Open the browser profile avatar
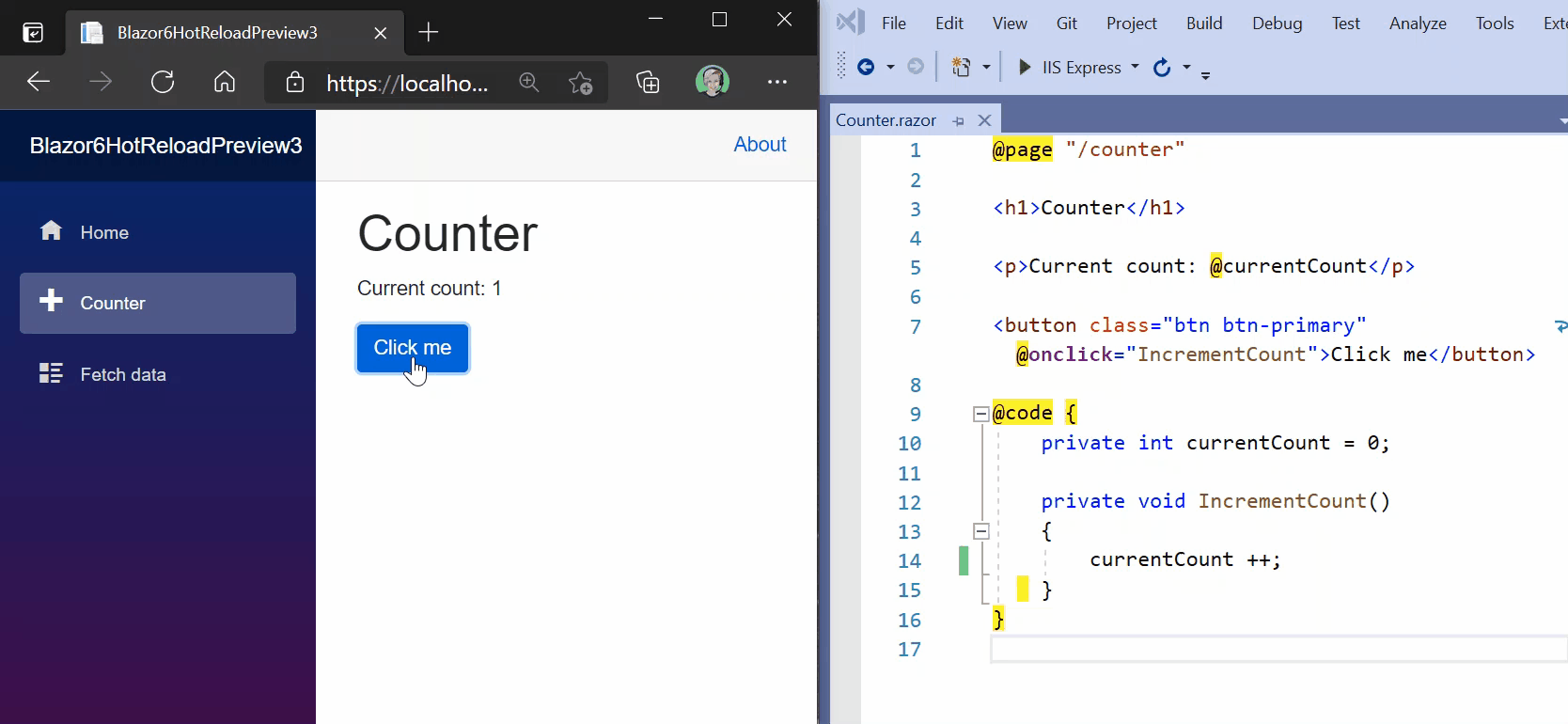The height and width of the screenshot is (724, 1568). click(713, 82)
